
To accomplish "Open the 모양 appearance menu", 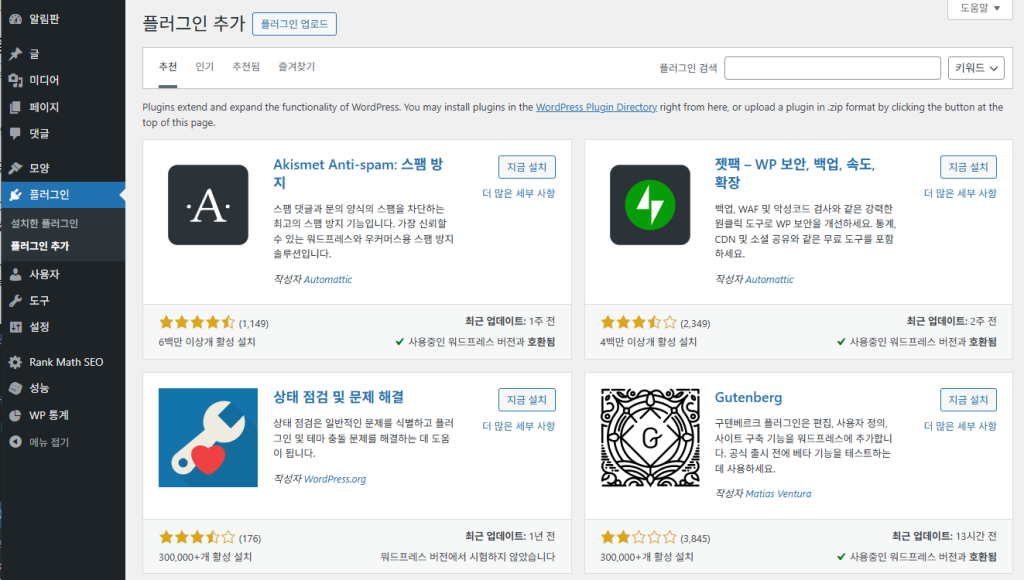I will click(39, 168).
